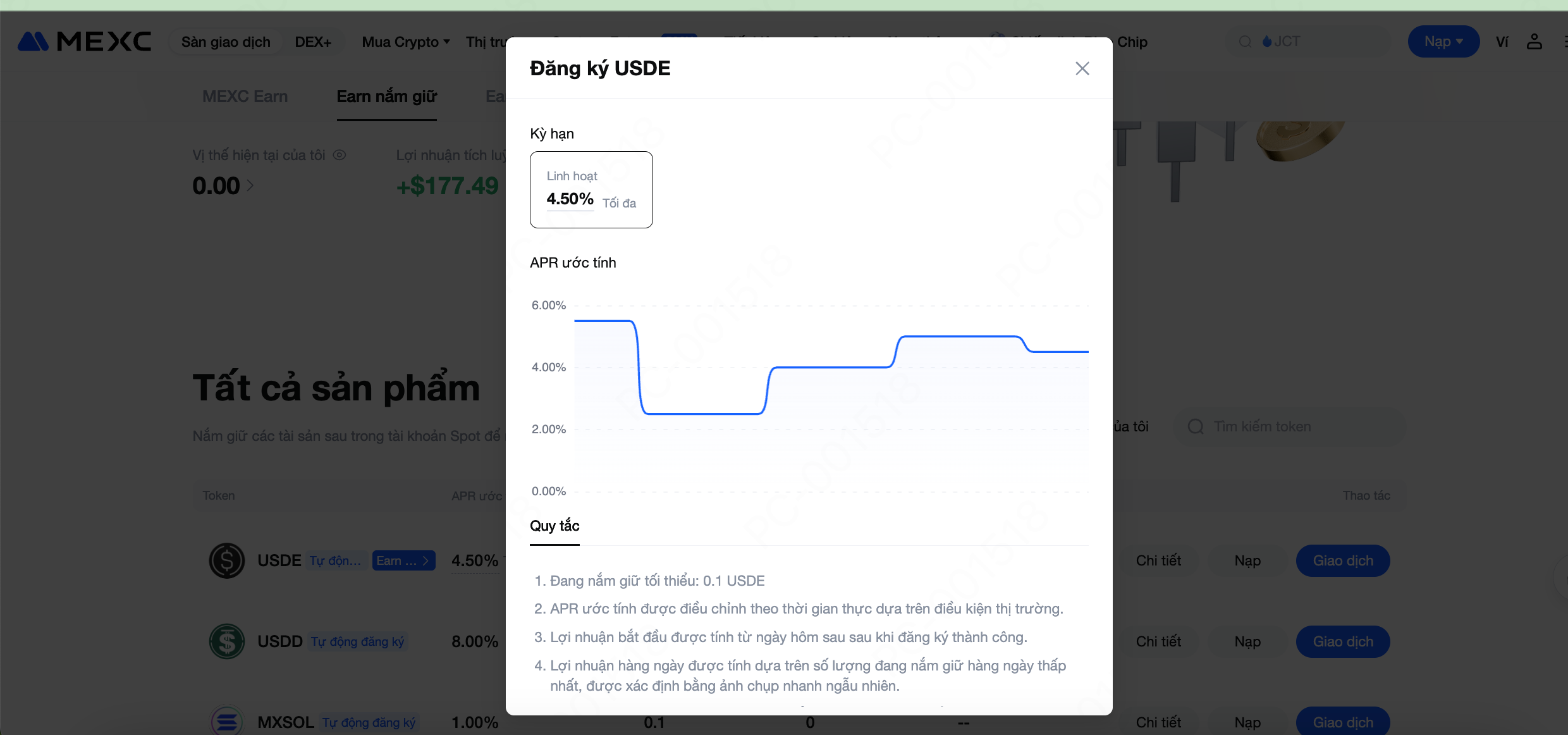Click the MXSOL token icon
1568x735 pixels.
[226, 721]
